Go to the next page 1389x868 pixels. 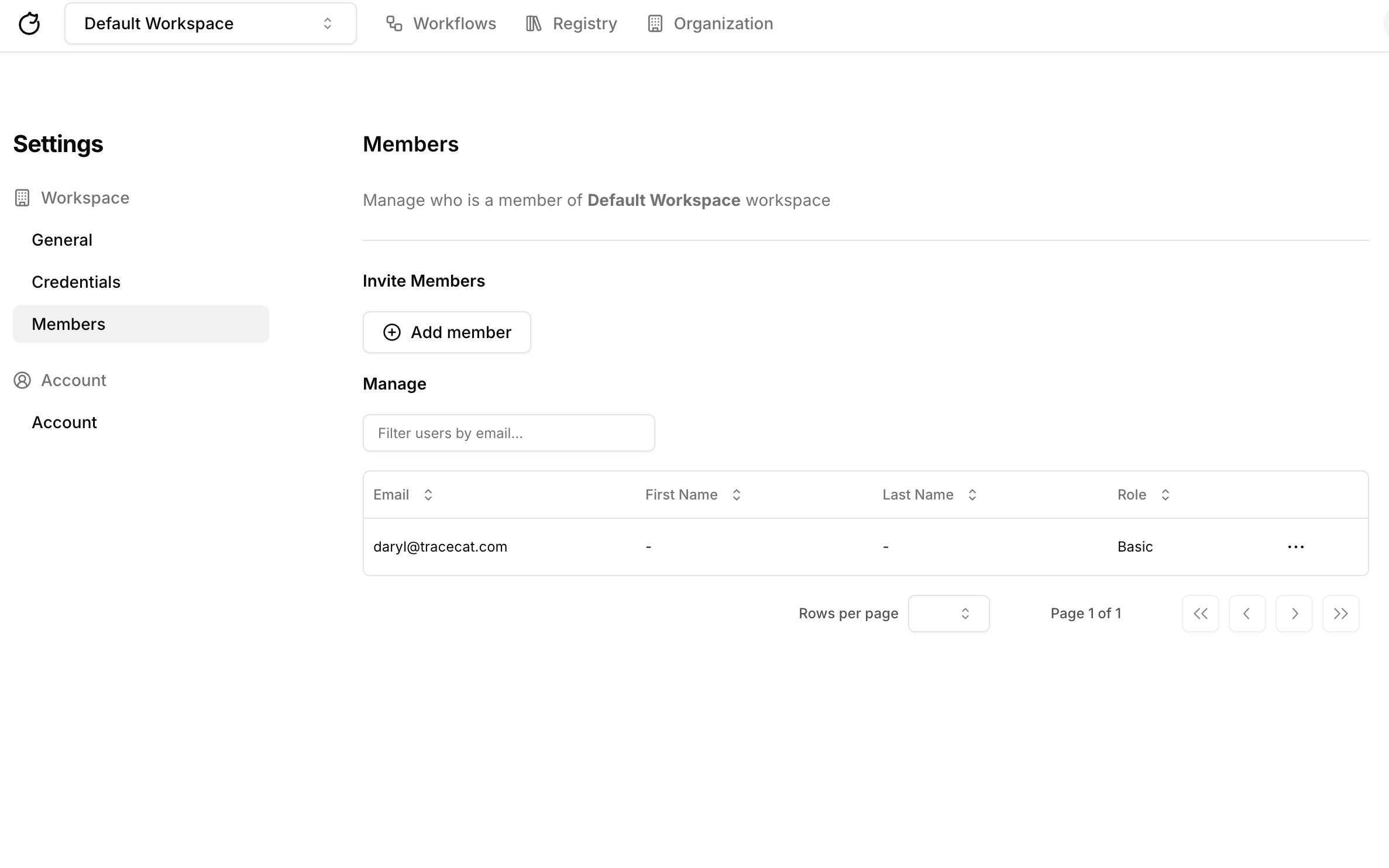[1294, 614]
